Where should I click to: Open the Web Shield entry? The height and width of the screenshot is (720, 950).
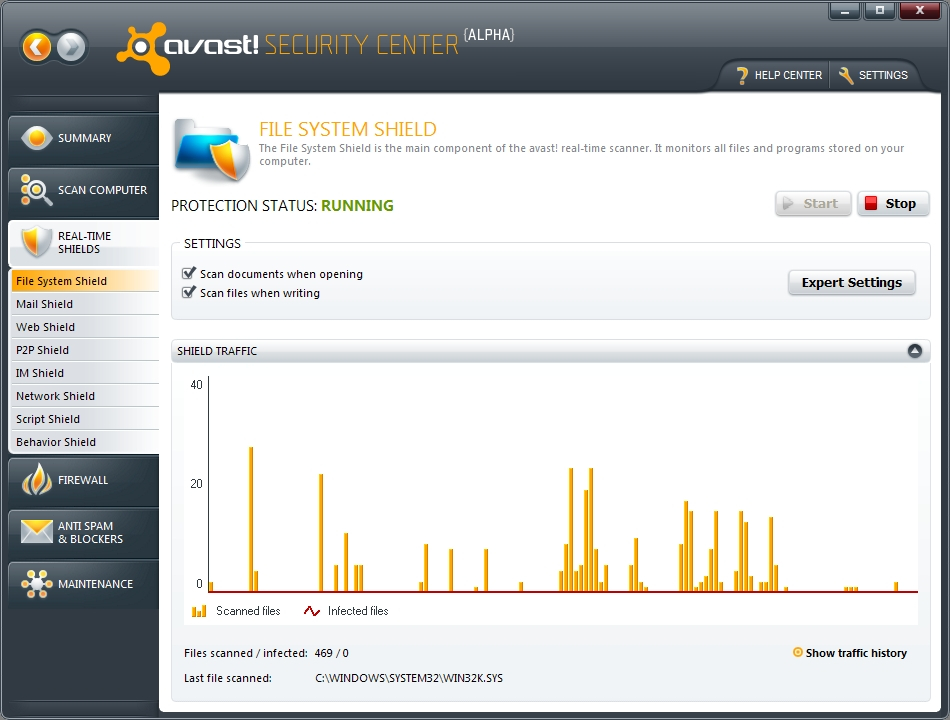[x=46, y=327]
